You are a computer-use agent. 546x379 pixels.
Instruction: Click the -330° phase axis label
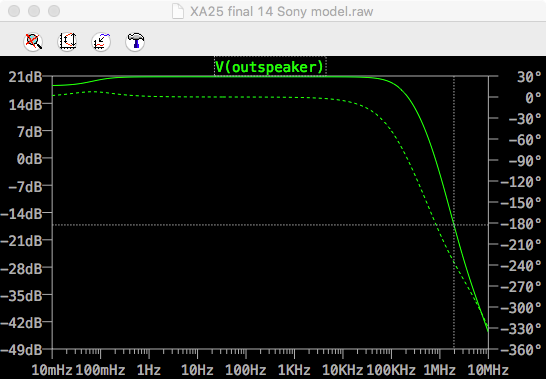[x=521, y=328]
